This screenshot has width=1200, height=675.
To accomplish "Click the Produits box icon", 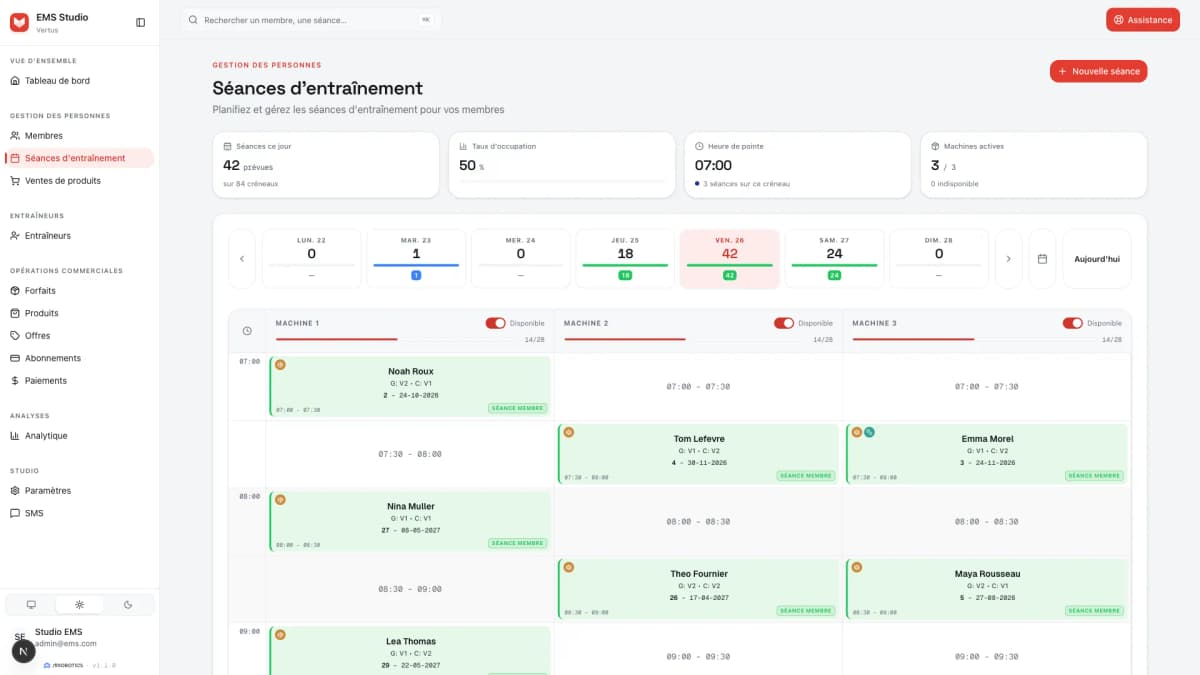I will (15, 313).
